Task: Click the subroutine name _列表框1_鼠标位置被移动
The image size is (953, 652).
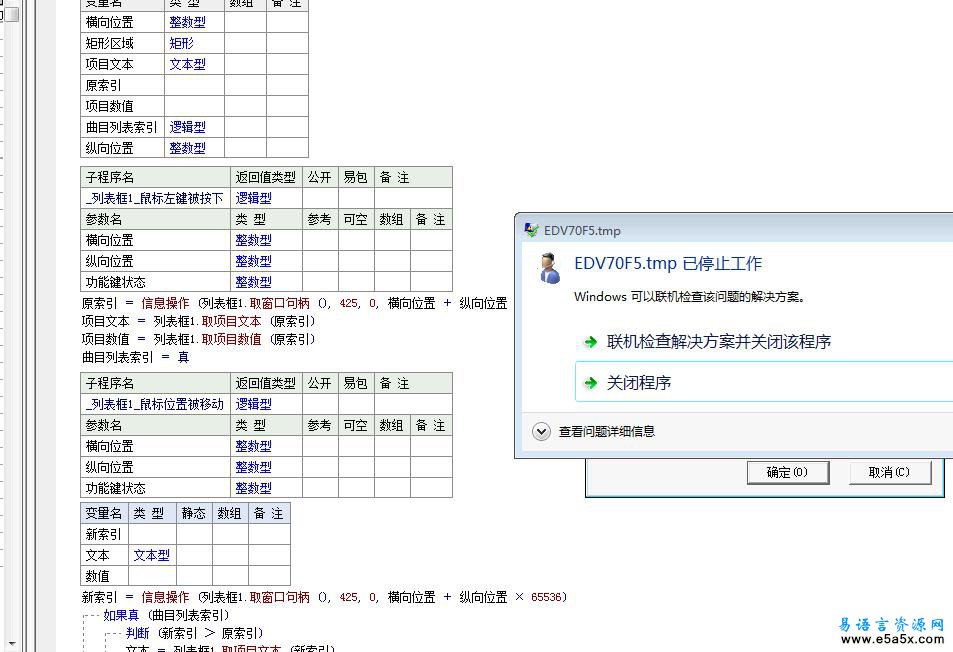Action: [x=155, y=404]
